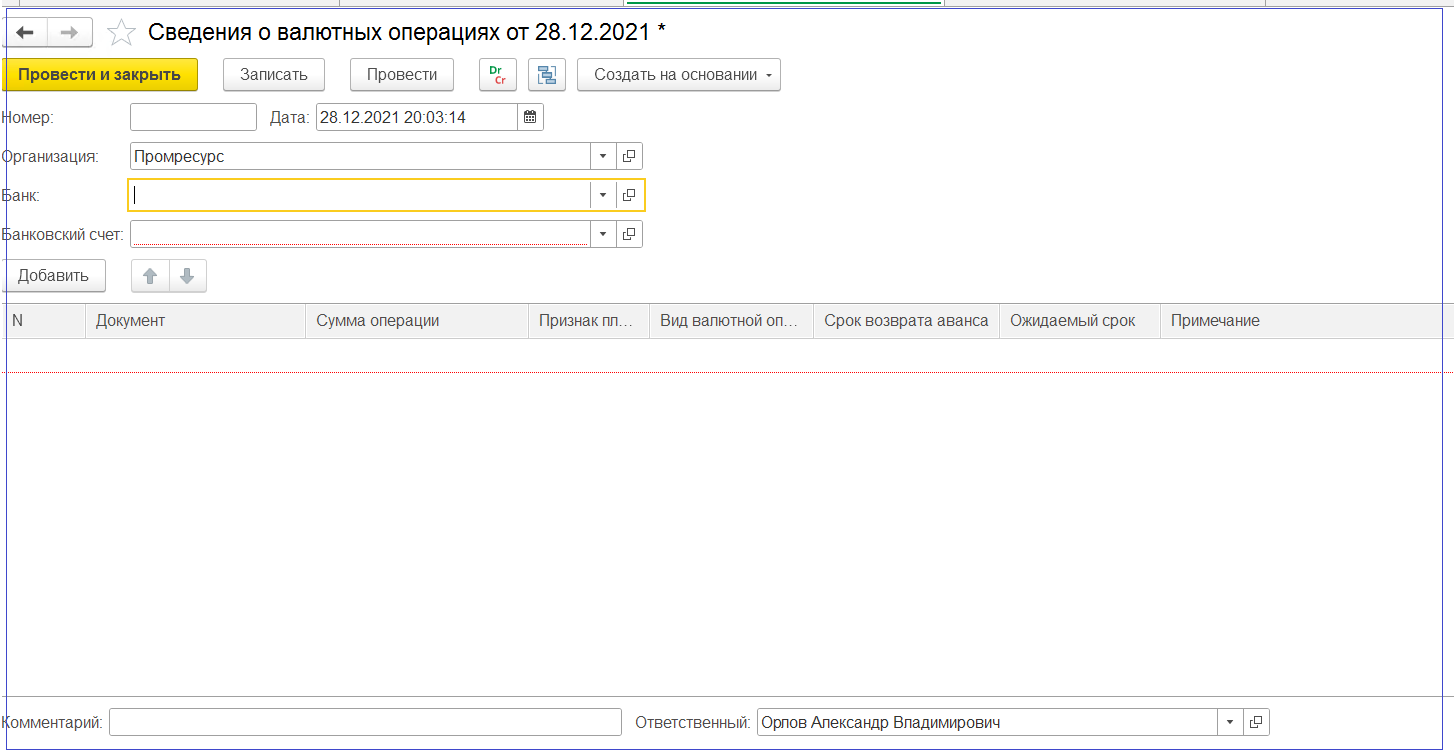Click the Вид валютной оп… column header
1454x755 pixels.
731,321
